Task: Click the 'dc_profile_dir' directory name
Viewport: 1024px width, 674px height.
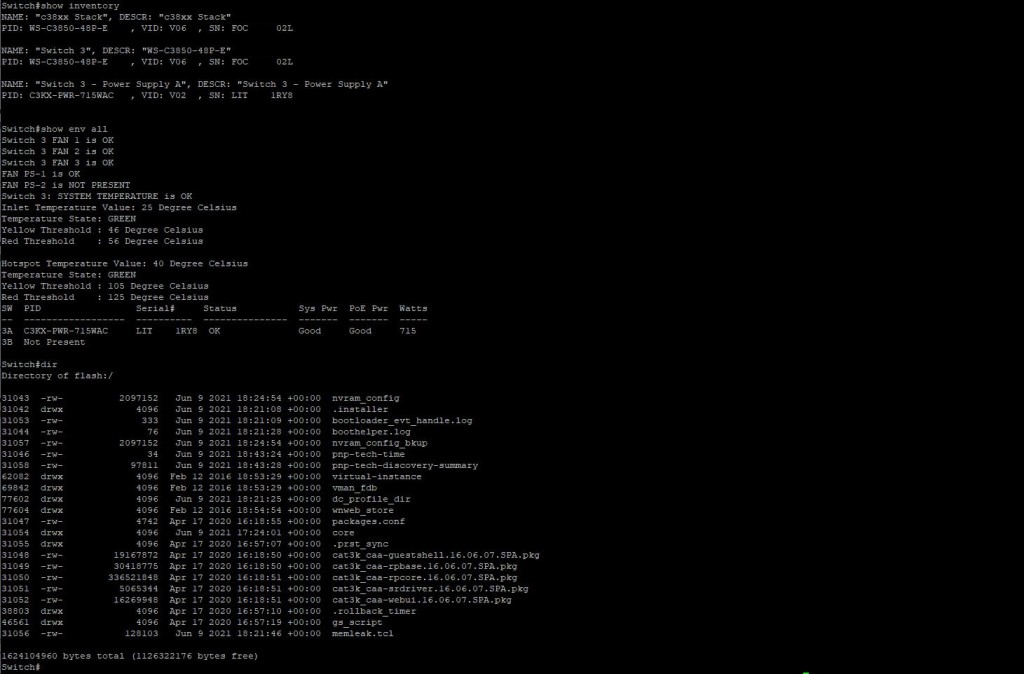Action: [371, 499]
